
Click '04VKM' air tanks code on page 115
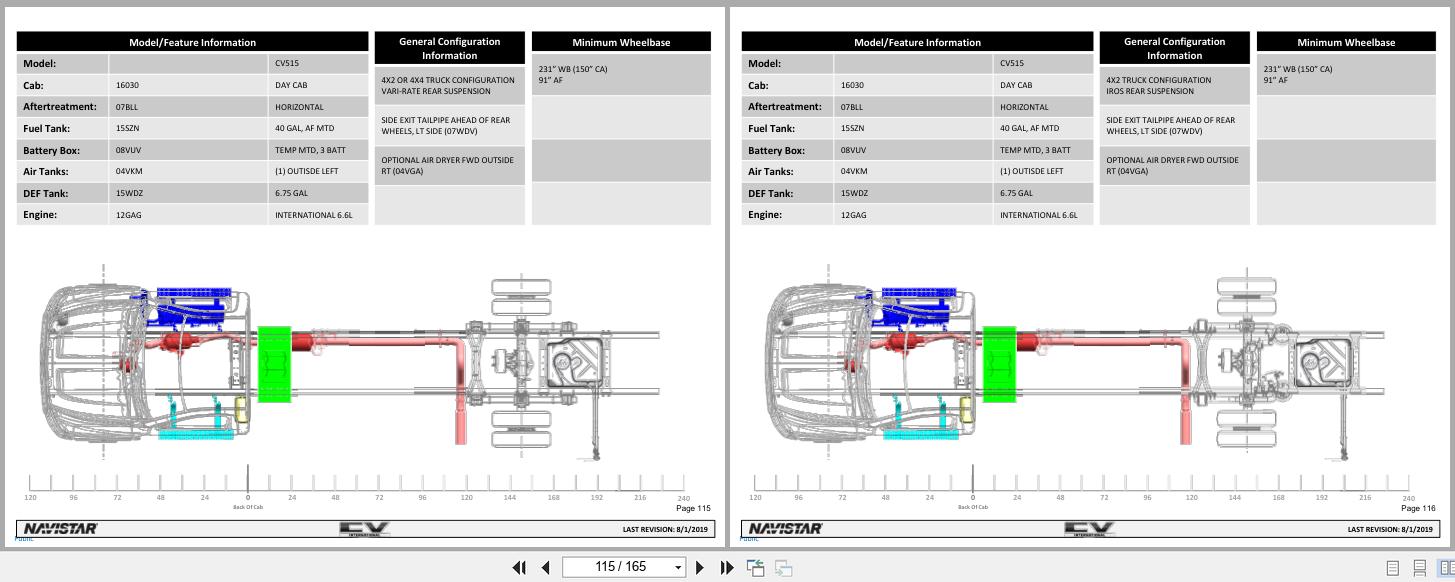[x=129, y=171]
